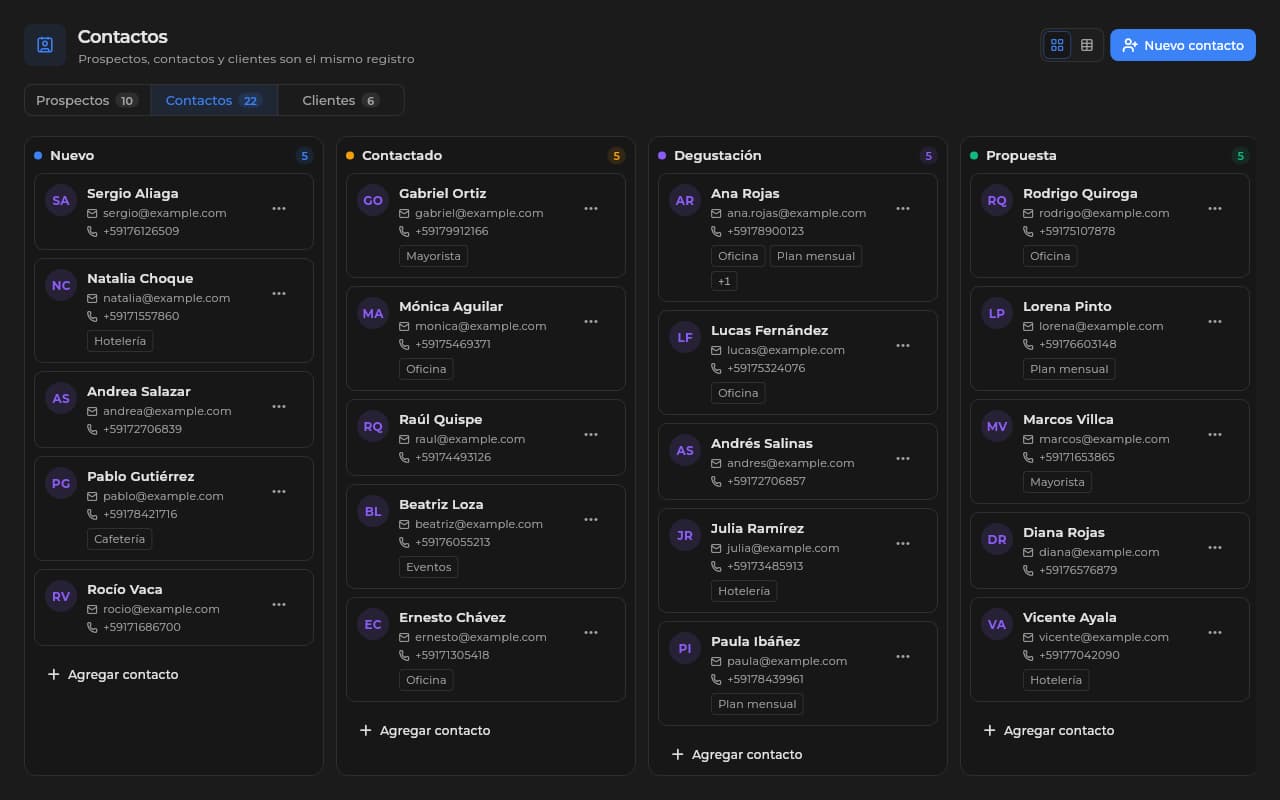Select the Contactos tab
This screenshot has height=800, width=1280.
coord(214,100)
